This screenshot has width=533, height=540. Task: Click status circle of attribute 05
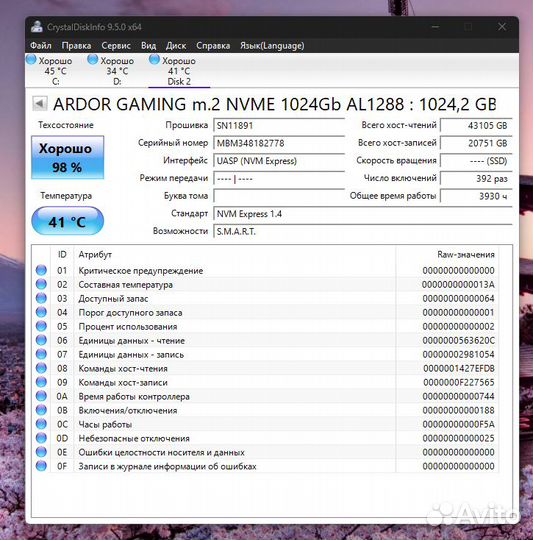pos(41,326)
